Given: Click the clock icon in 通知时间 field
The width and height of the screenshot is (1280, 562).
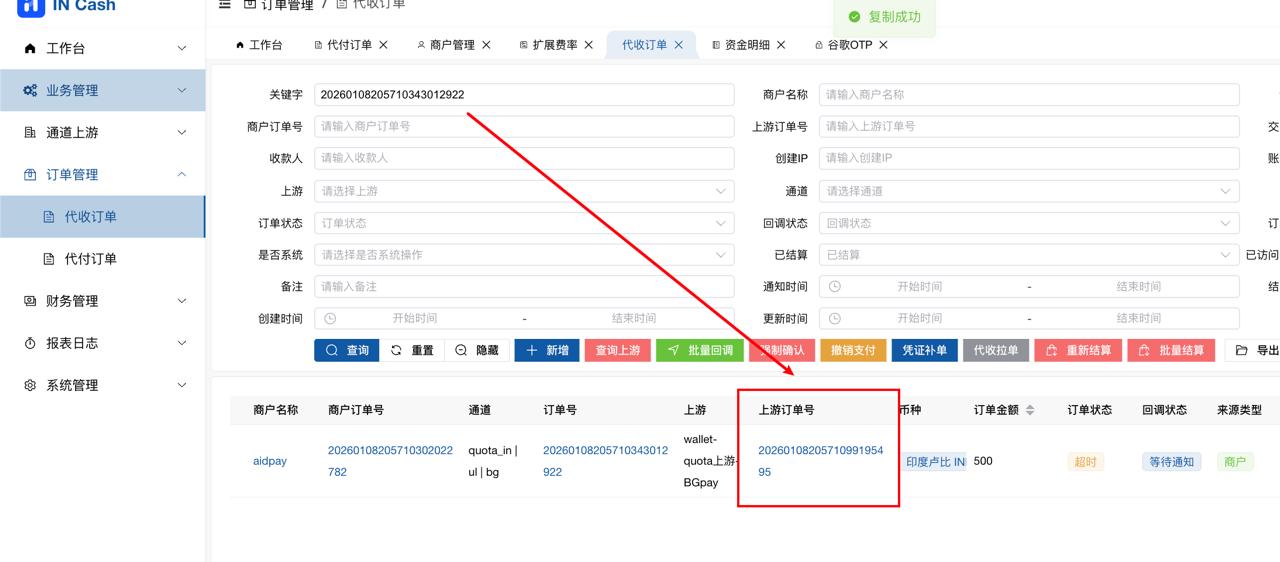Looking at the screenshot, I should pos(834,287).
